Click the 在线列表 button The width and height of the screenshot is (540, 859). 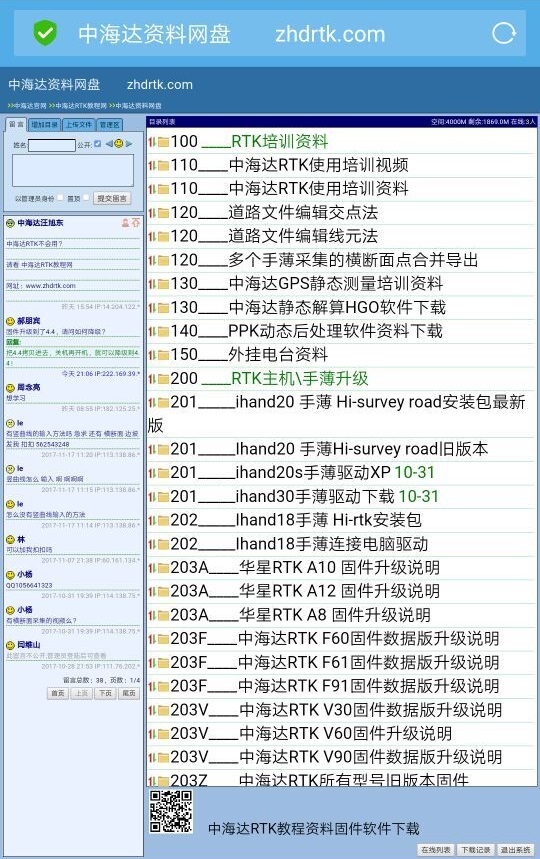coord(436,850)
